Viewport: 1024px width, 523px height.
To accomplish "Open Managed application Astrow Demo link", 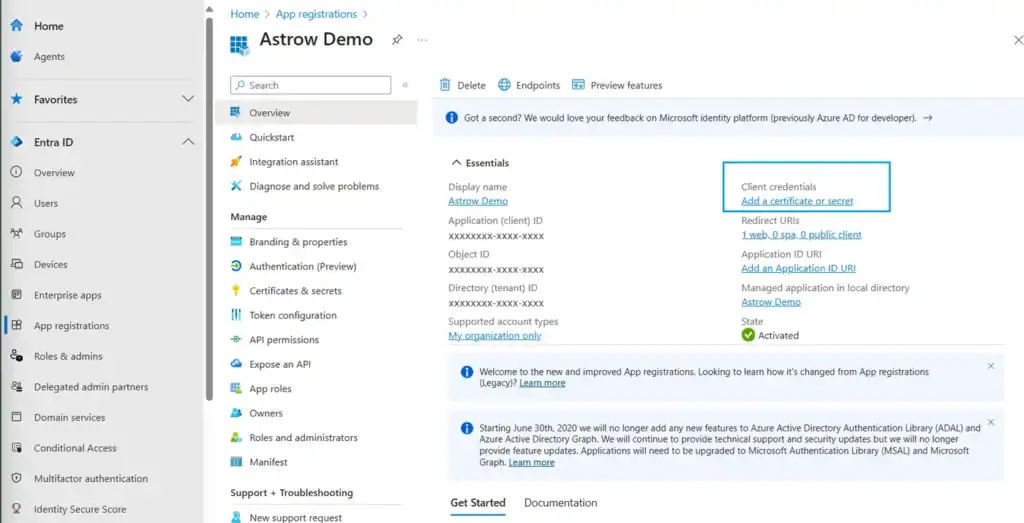I will click(x=771, y=302).
